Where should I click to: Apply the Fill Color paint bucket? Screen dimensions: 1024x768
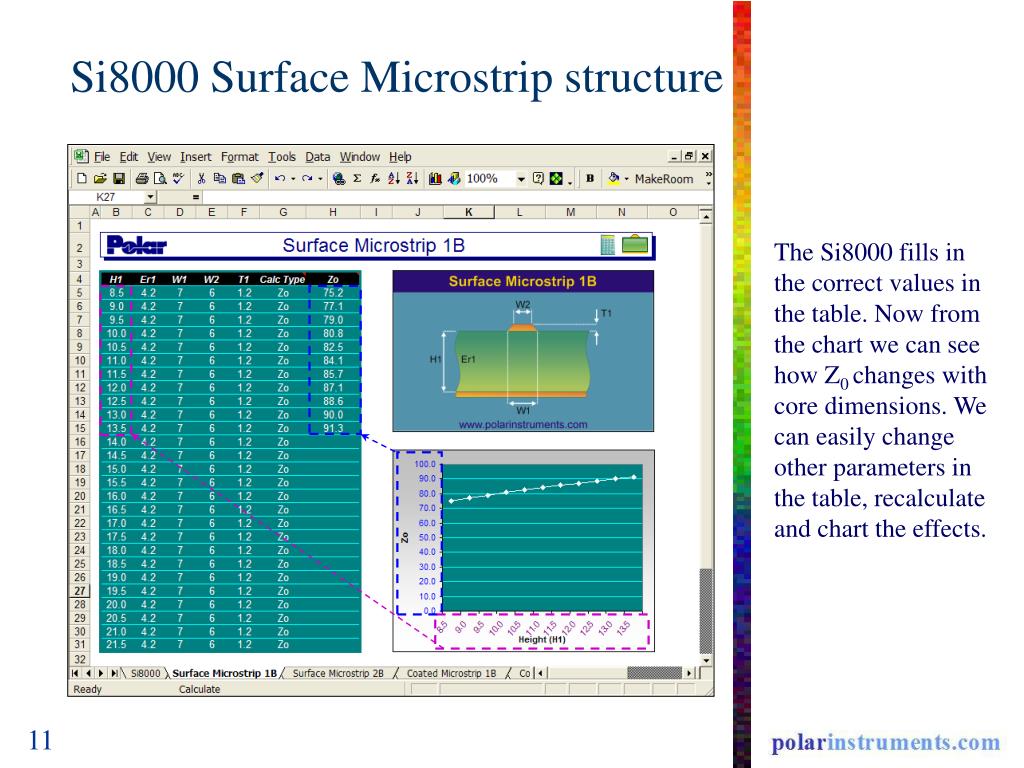click(x=613, y=178)
